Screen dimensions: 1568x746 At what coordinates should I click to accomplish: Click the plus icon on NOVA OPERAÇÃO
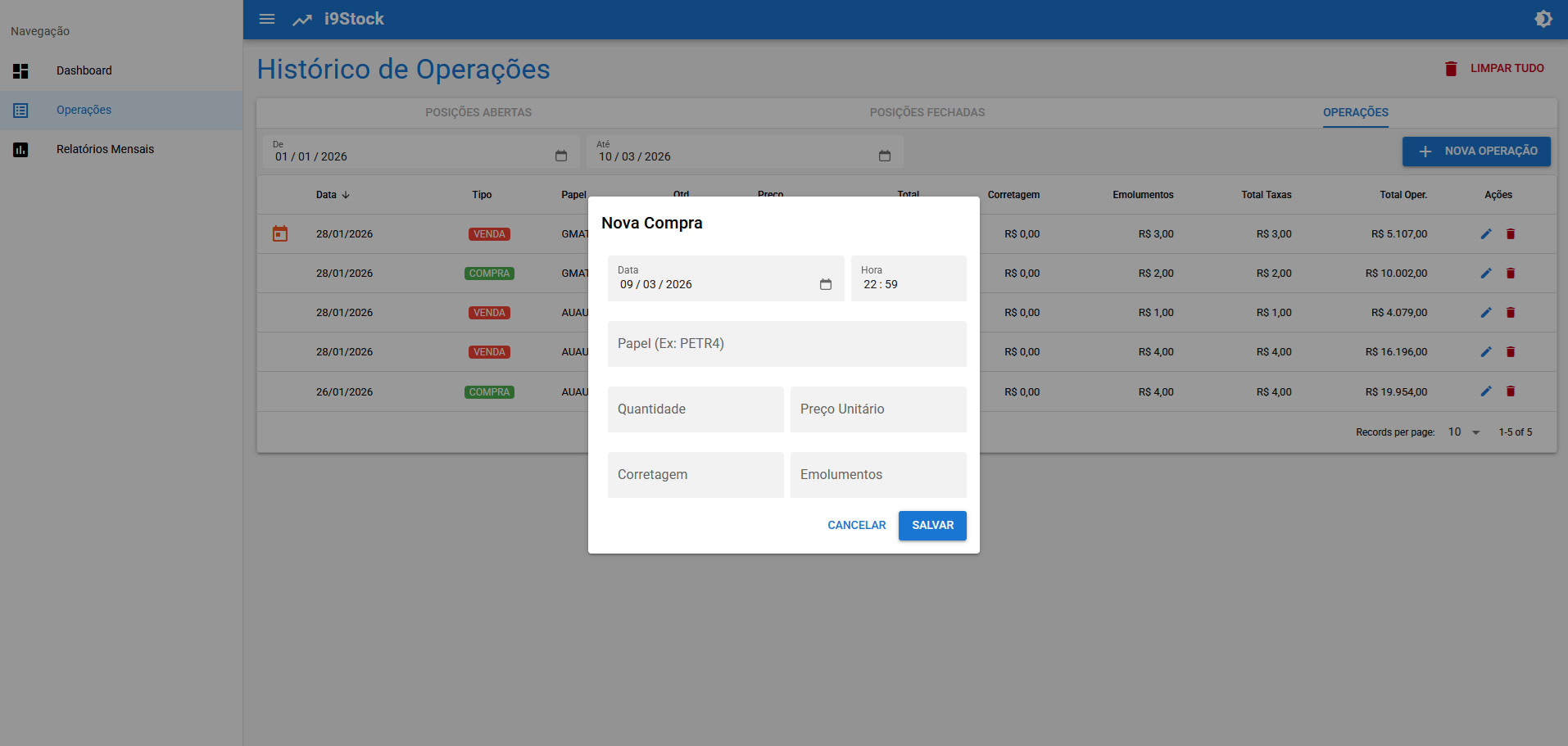pyautogui.click(x=1425, y=151)
